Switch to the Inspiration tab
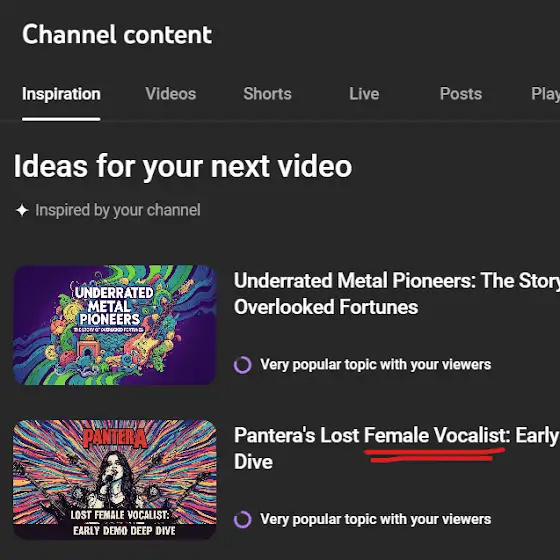560x560 pixels. [x=61, y=94]
